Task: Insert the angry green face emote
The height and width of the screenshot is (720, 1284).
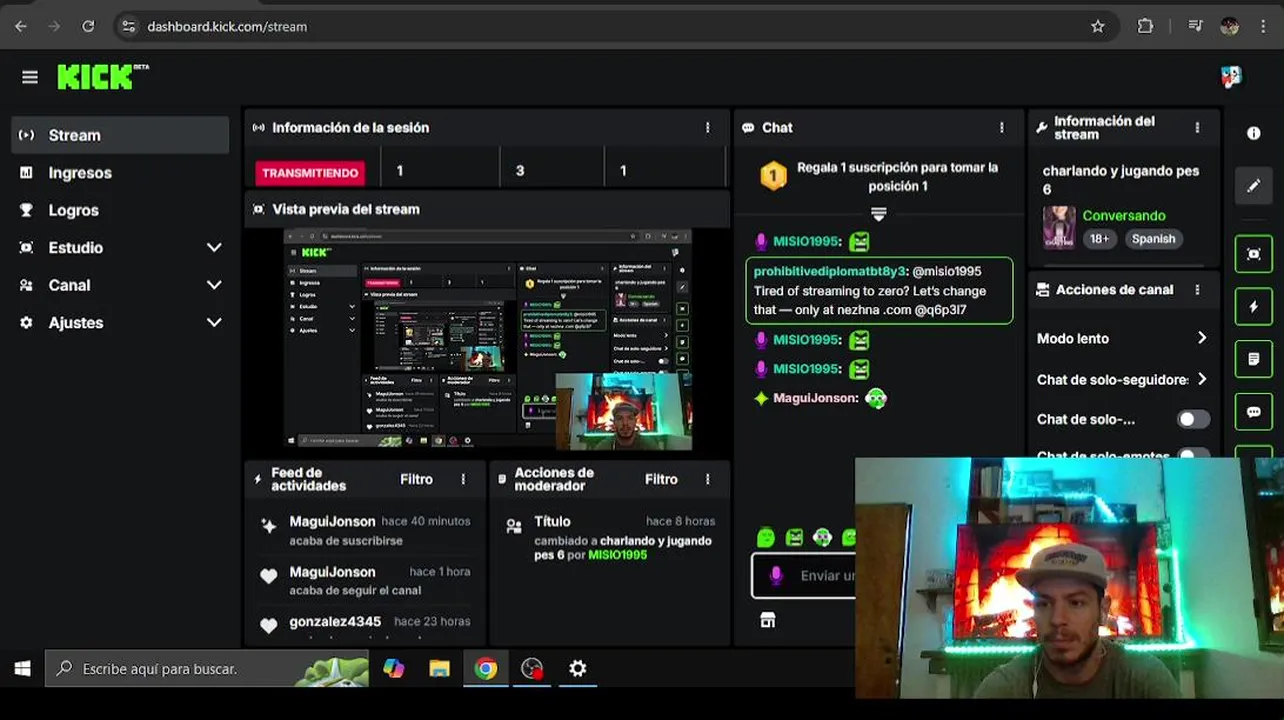Action: (x=794, y=538)
